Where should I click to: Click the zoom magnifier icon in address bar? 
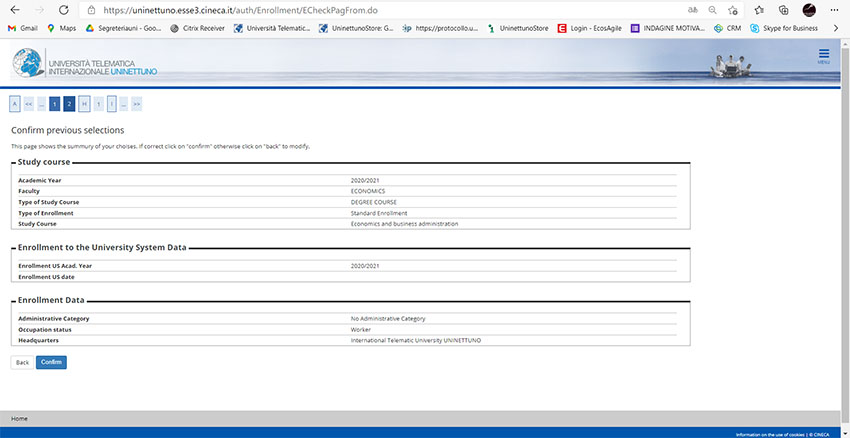tap(712, 10)
